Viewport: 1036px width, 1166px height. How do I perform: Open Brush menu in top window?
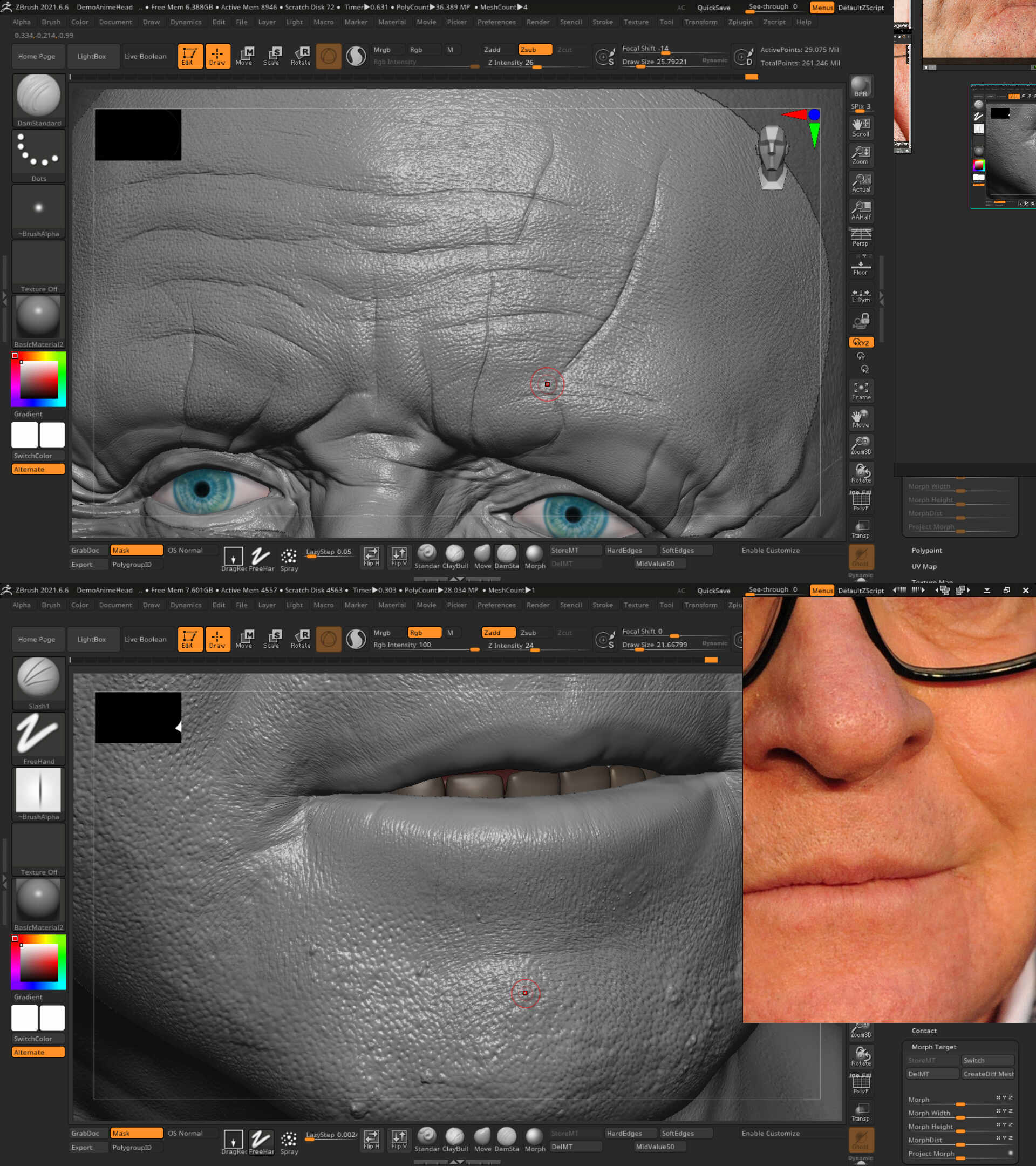pyautogui.click(x=51, y=22)
